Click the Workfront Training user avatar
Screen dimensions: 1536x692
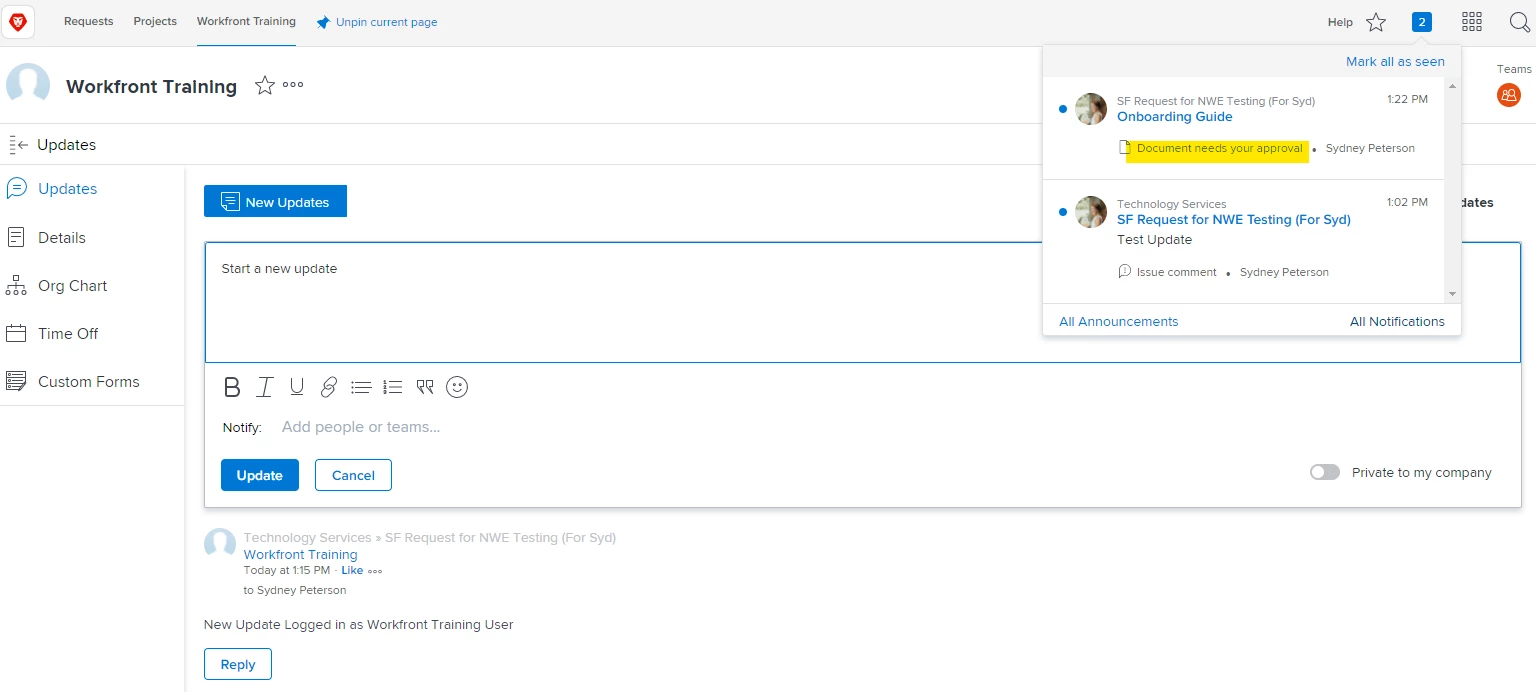point(28,85)
